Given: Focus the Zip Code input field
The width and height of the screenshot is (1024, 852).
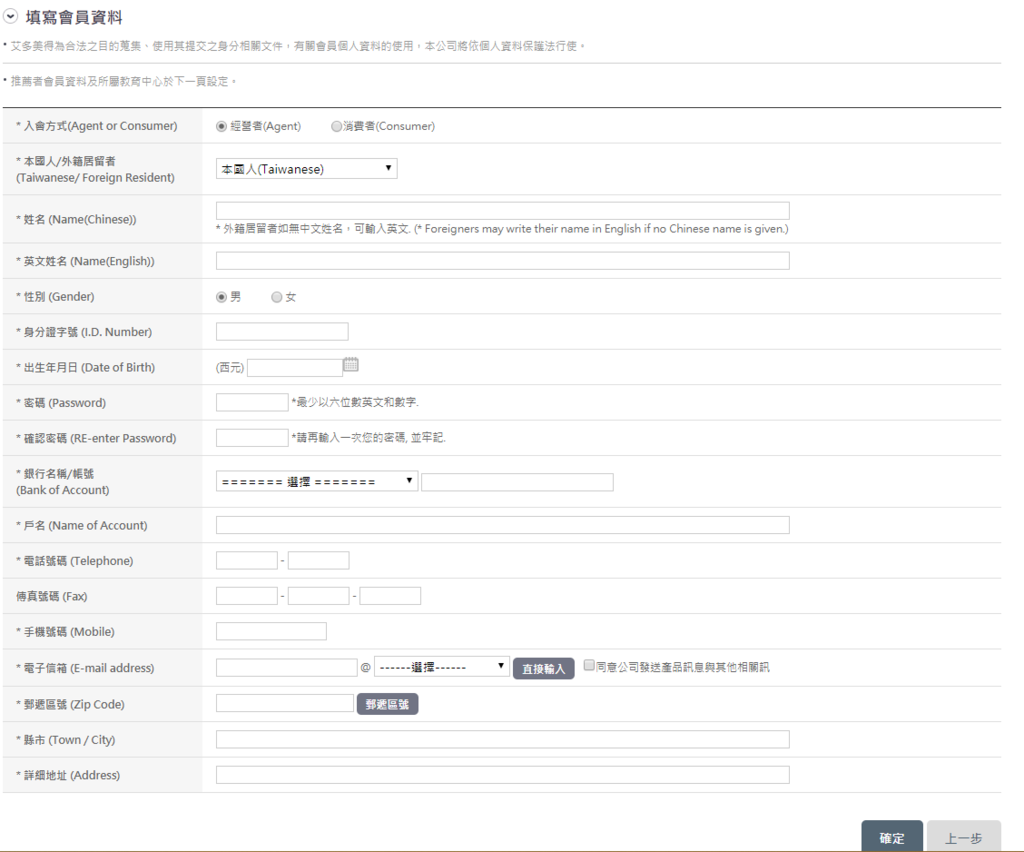Looking at the screenshot, I should (285, 703).
